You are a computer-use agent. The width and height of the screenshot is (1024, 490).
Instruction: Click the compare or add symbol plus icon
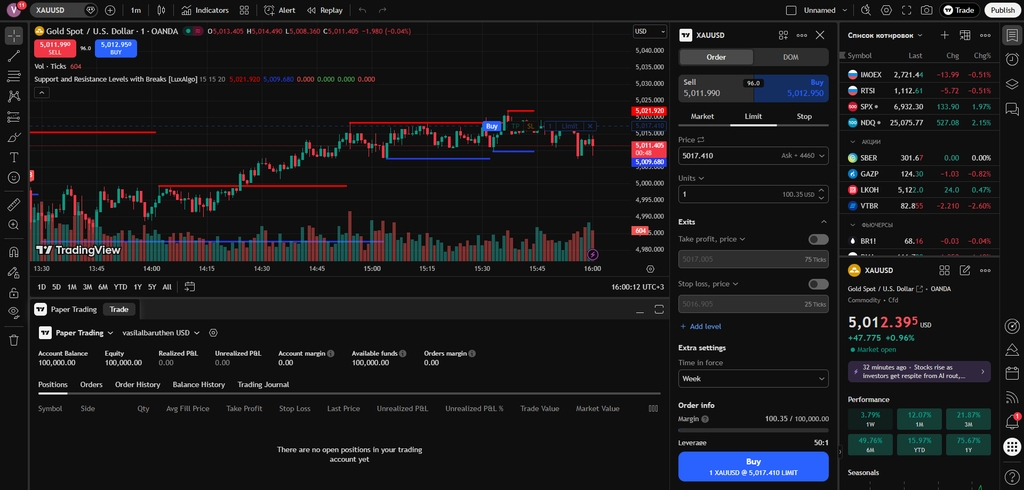pyautogui.click(x=110, y=10)
